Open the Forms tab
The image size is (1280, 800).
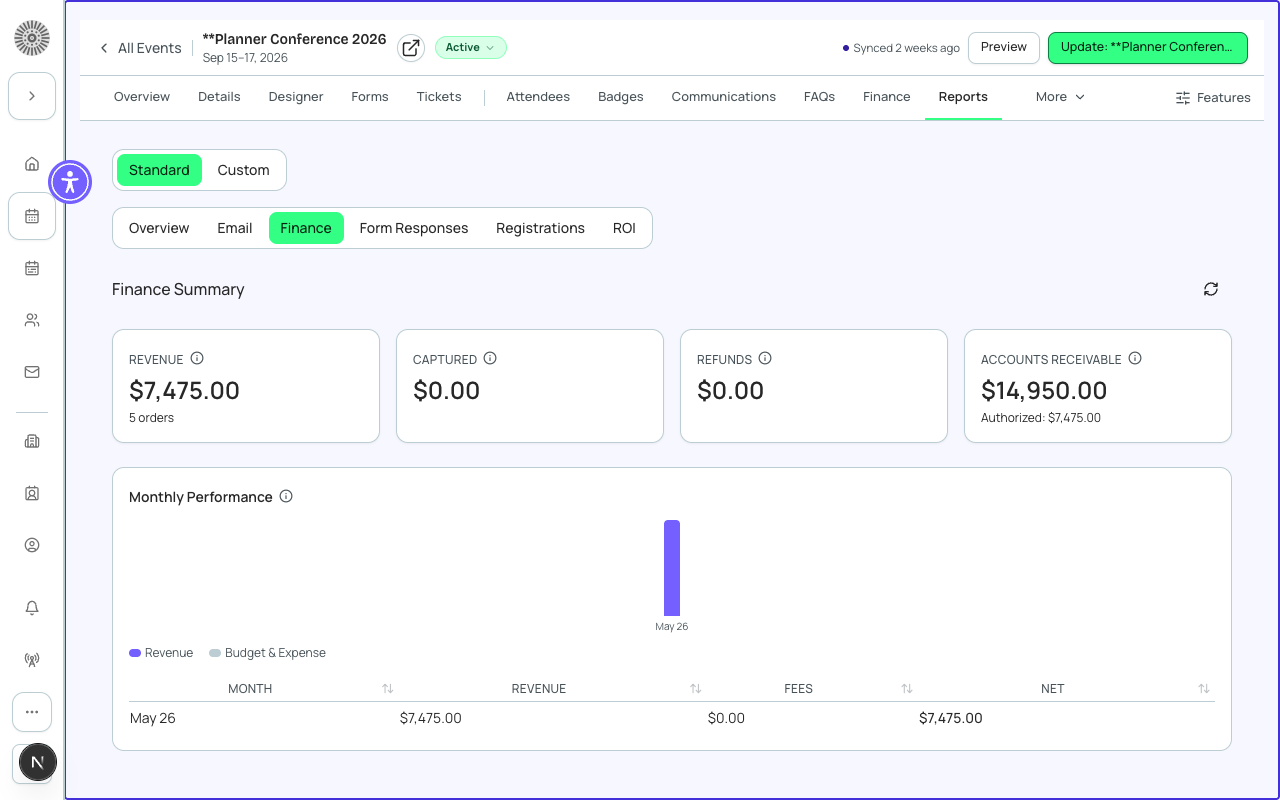click(370, 97)
